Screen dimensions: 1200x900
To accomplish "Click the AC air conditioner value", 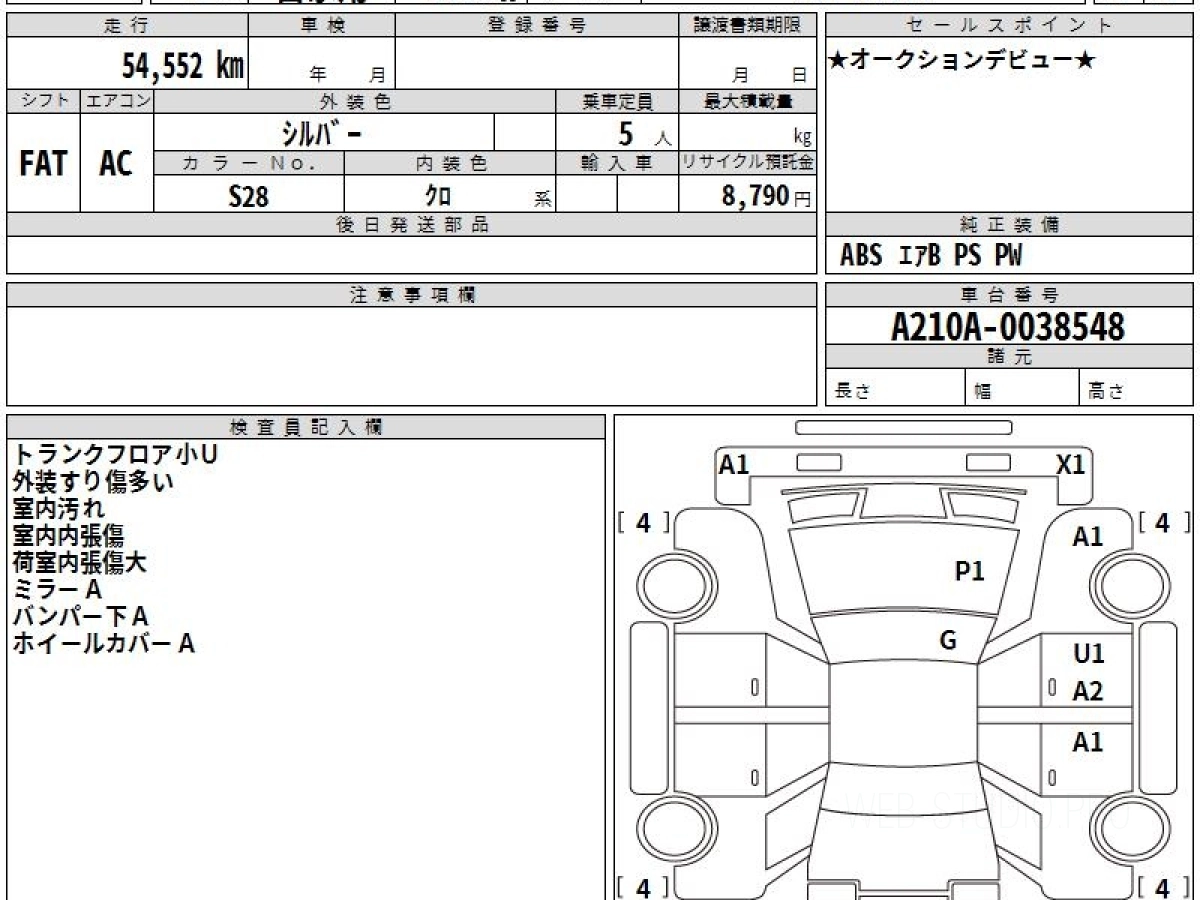I will (x=116, y=163).
